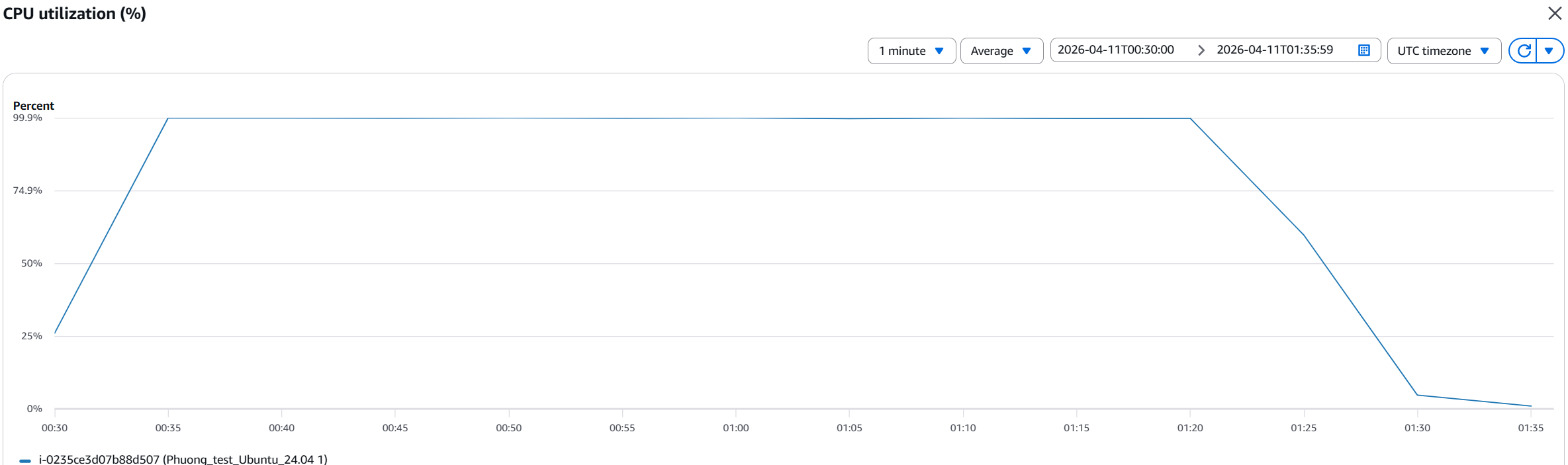This screenshot has height=465, width=1568.
Task: Open the Average statistic dropdown
Action: coord(1001,51)
